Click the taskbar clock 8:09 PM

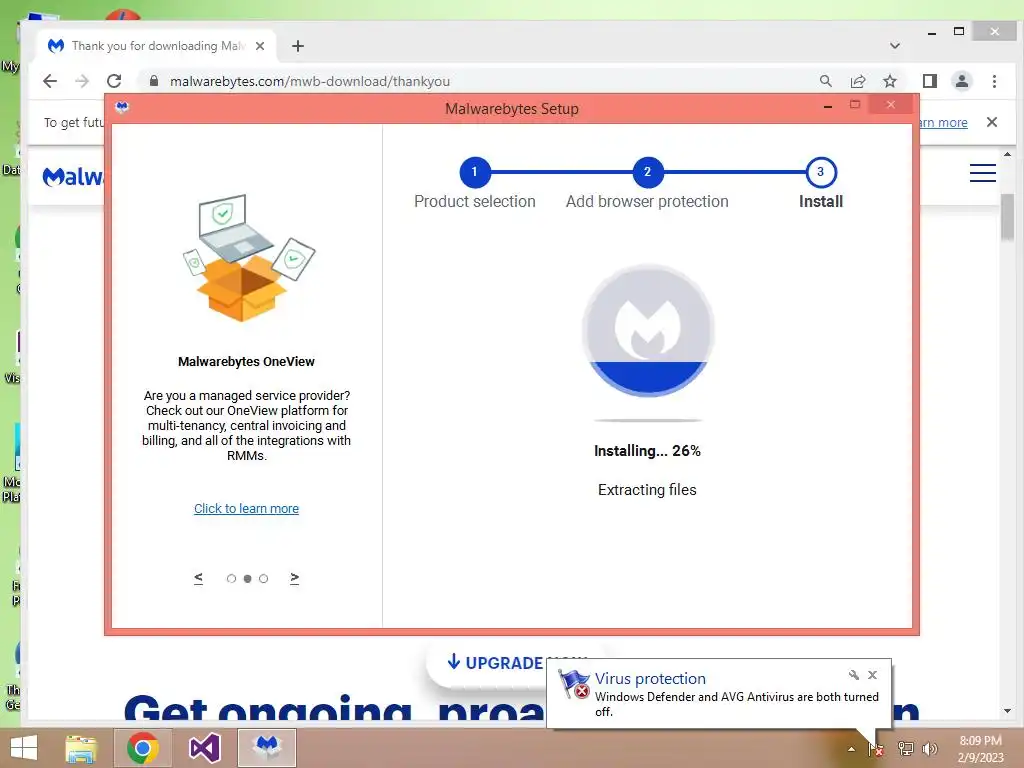point(980,741)
